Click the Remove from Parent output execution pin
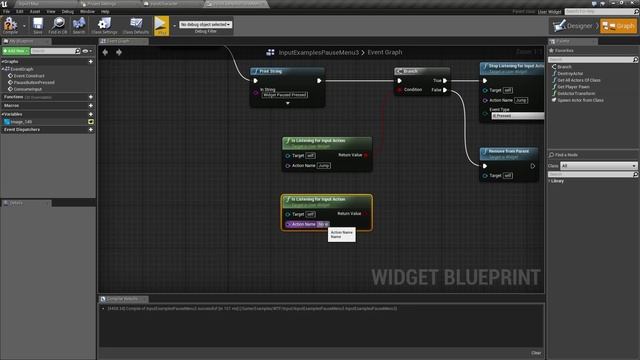Image resolution: width=640 pixels, height=360 pixels. point(533,166)
